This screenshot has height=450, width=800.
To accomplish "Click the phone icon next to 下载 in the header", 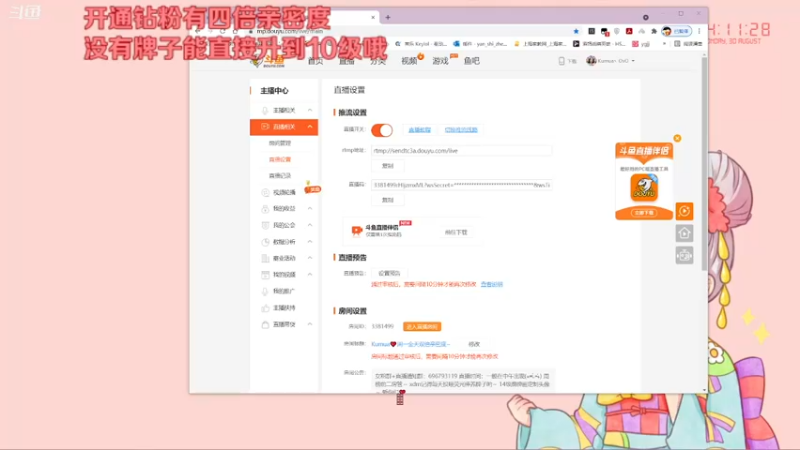I will click(561, 61).
